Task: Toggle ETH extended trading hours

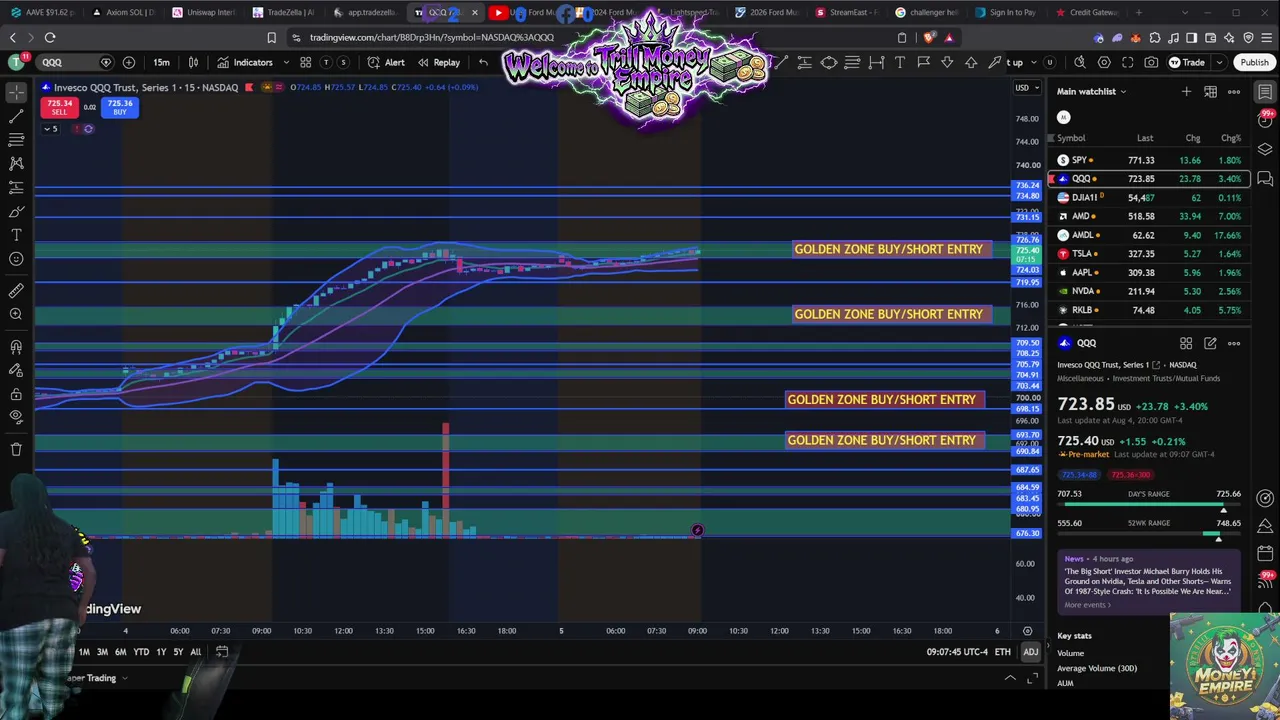Action: pyautogui.click(x=1002, y=652)
